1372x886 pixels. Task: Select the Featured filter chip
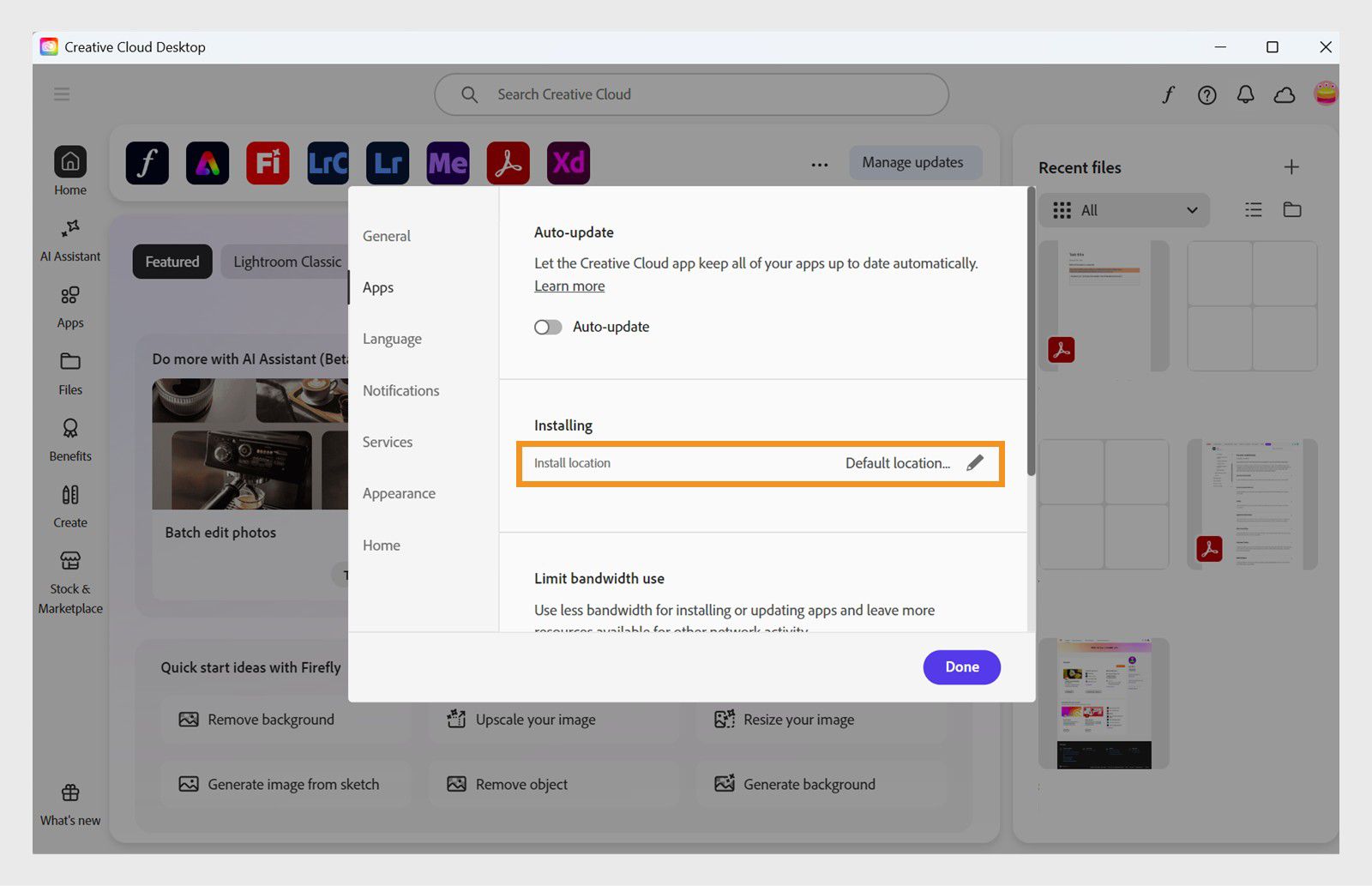coord(172,262)
